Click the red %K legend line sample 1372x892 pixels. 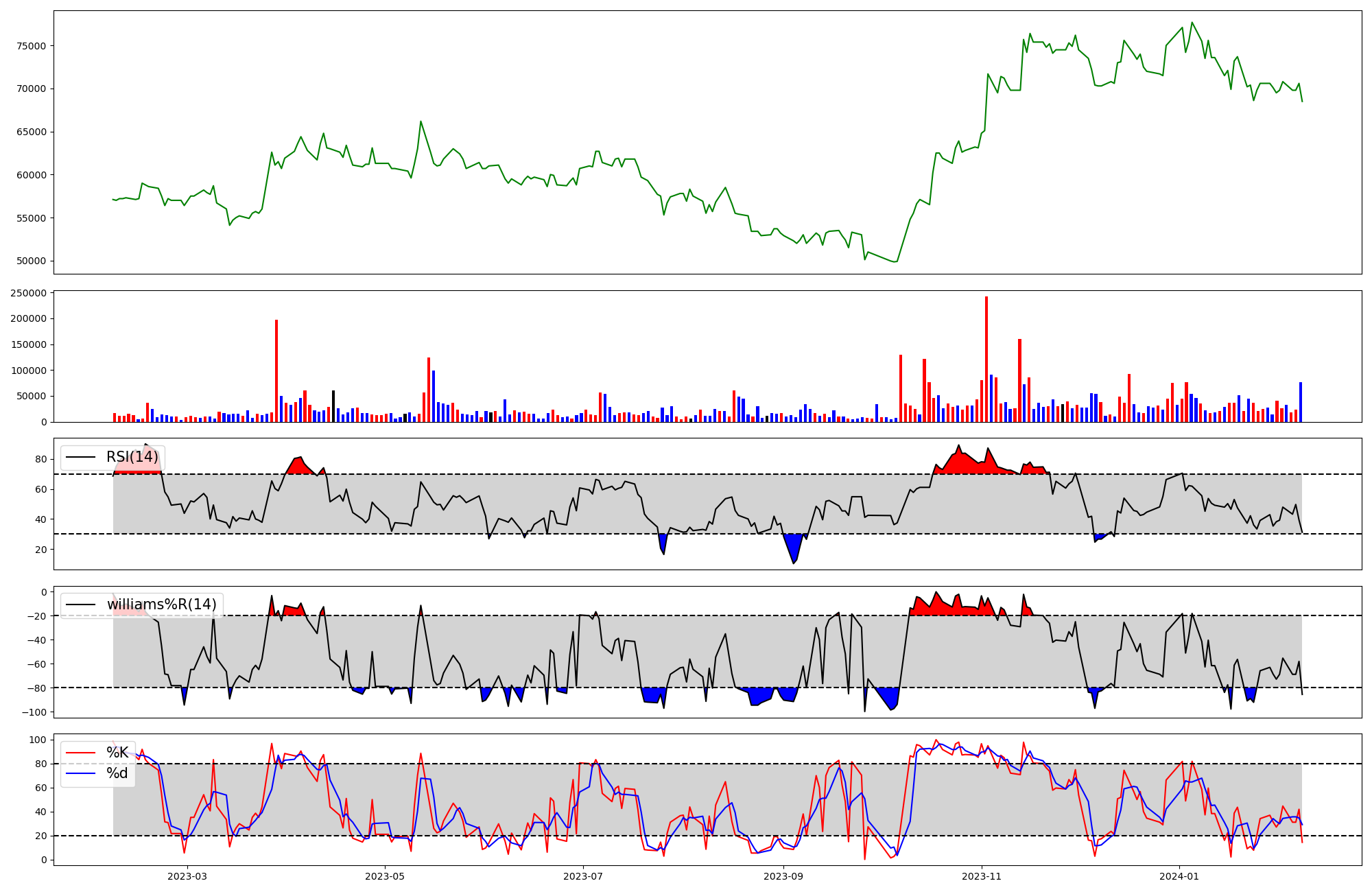(x=80, y=753)
